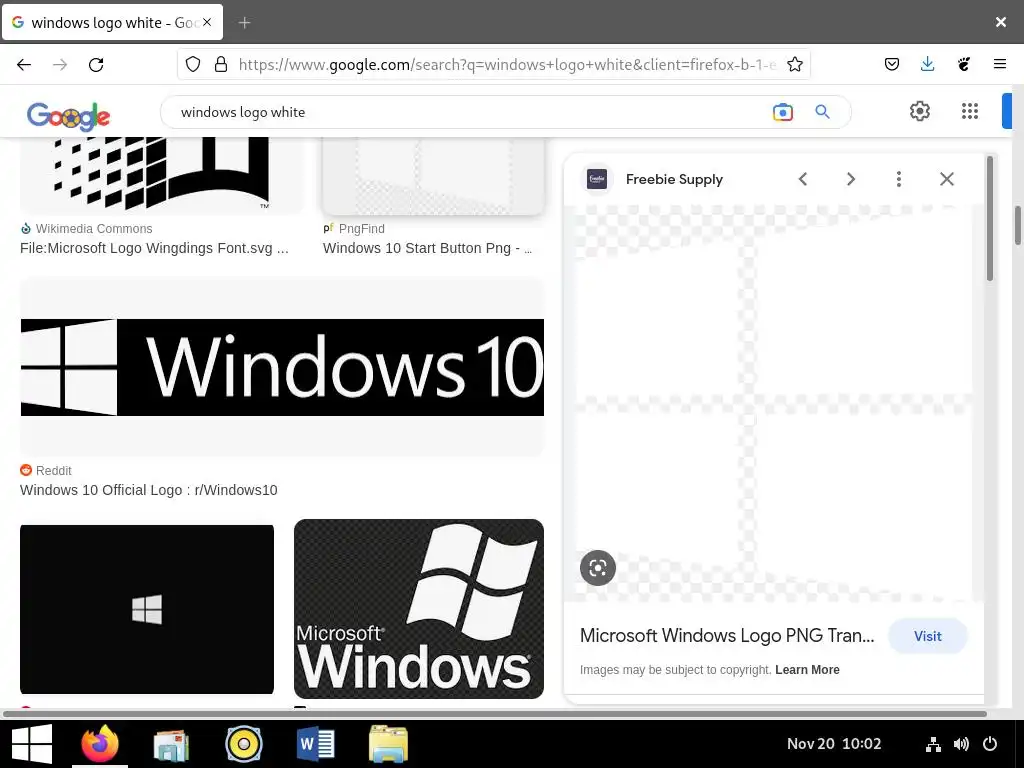Screen dimensions: 1024x768
Task: Open Microsoft Windows Logo PNG title link
Action: [727, 635]
